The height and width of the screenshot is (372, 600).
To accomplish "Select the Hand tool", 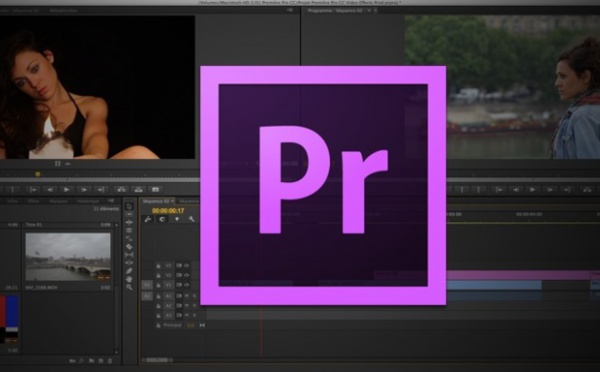I will coord(129,279).
